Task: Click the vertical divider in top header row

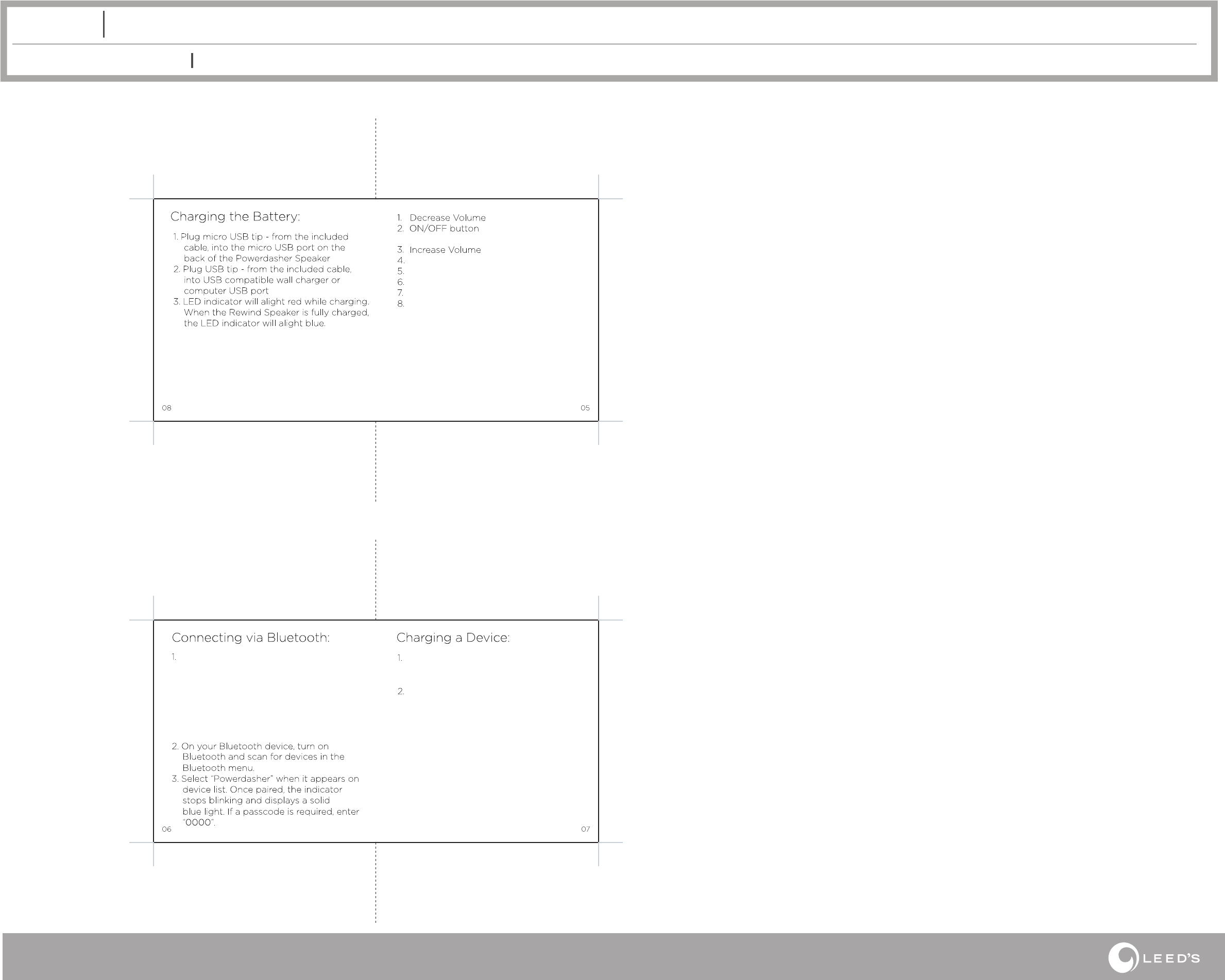Action: click(x=104, y=24)
